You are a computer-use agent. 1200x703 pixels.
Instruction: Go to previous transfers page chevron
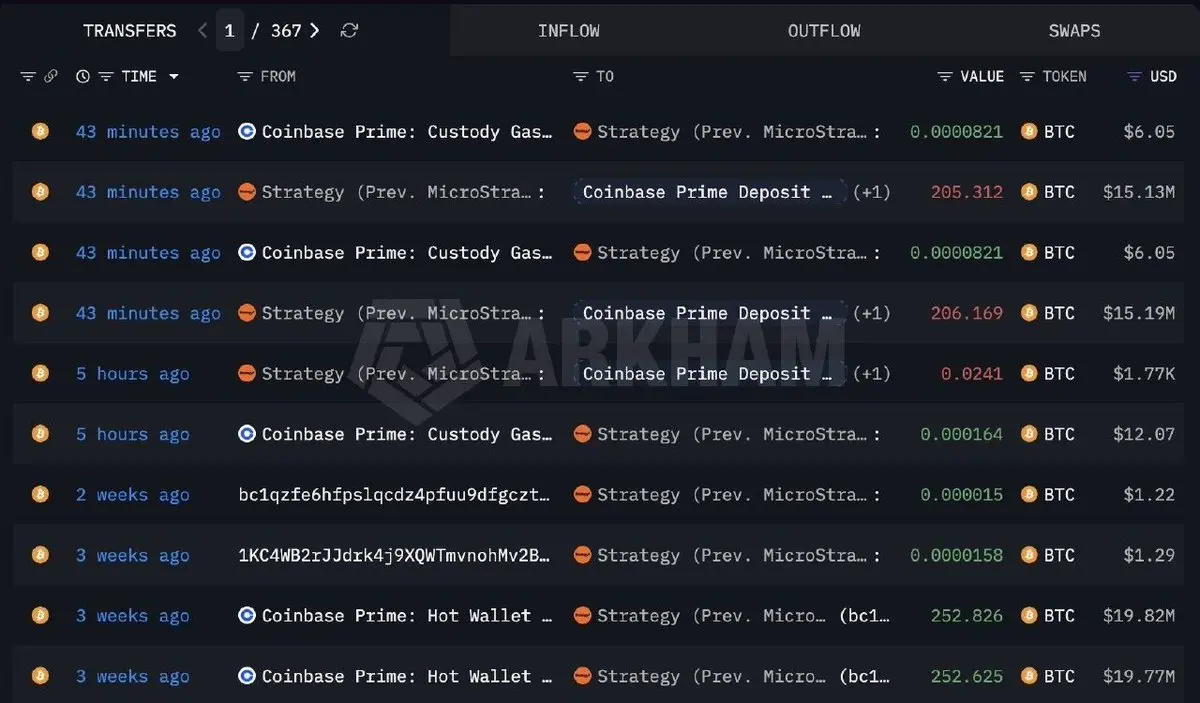click(202, 31)
